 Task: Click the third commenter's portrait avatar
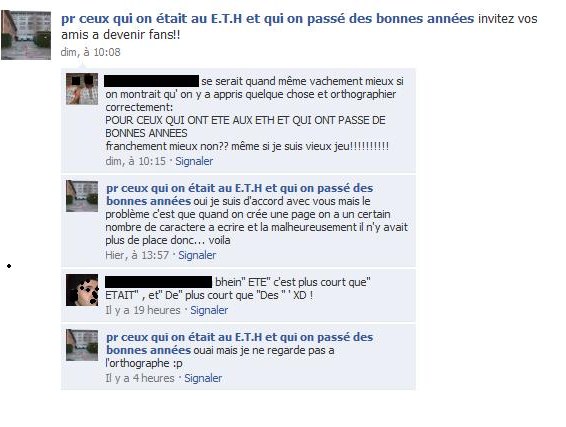pyautogui.click(x=82, y=290)
